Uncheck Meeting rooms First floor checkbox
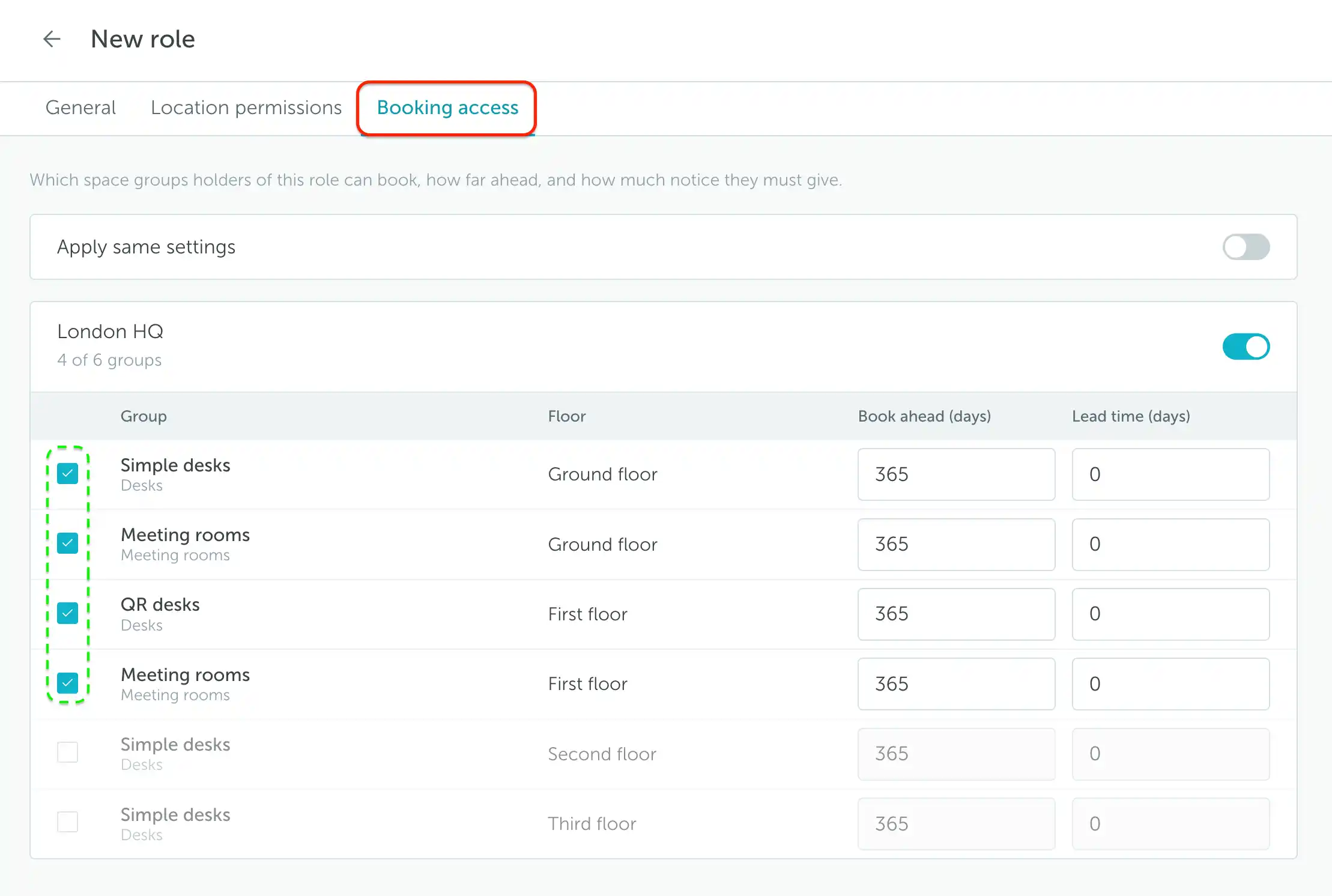 point(68,683)
